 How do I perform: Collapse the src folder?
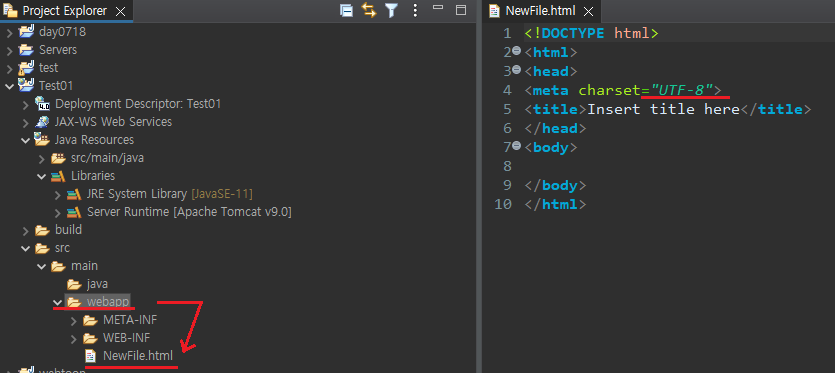26,248
